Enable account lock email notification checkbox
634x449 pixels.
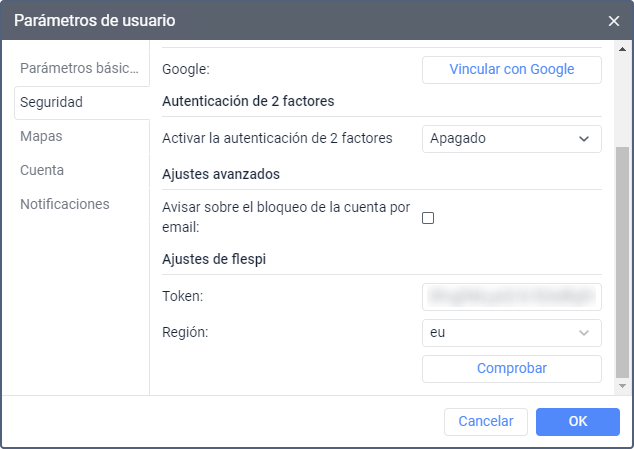[428, 217]
